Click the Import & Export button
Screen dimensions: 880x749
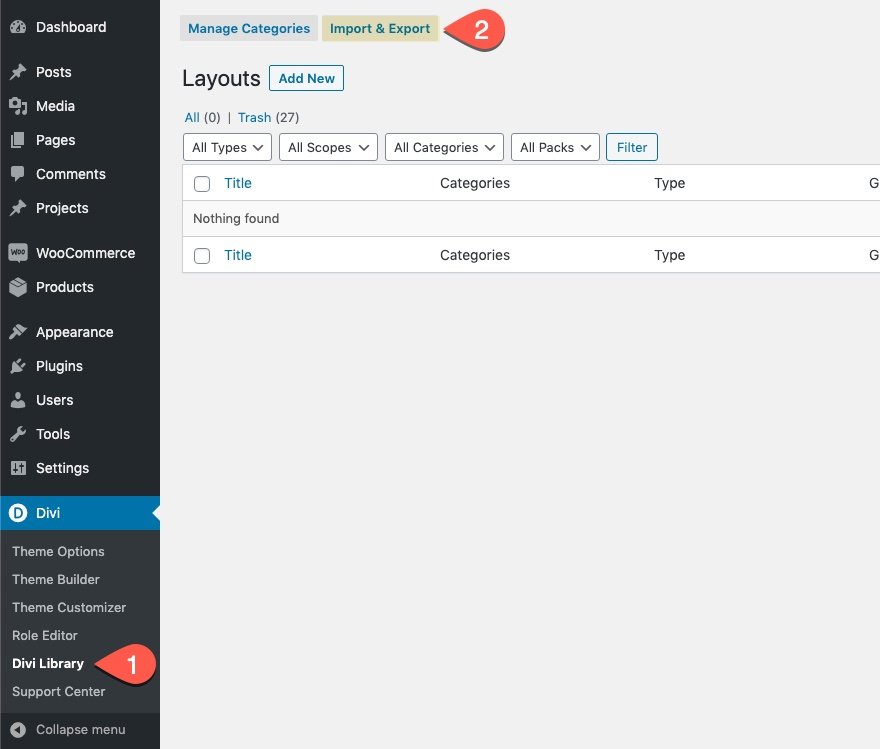tap(380, 28)
